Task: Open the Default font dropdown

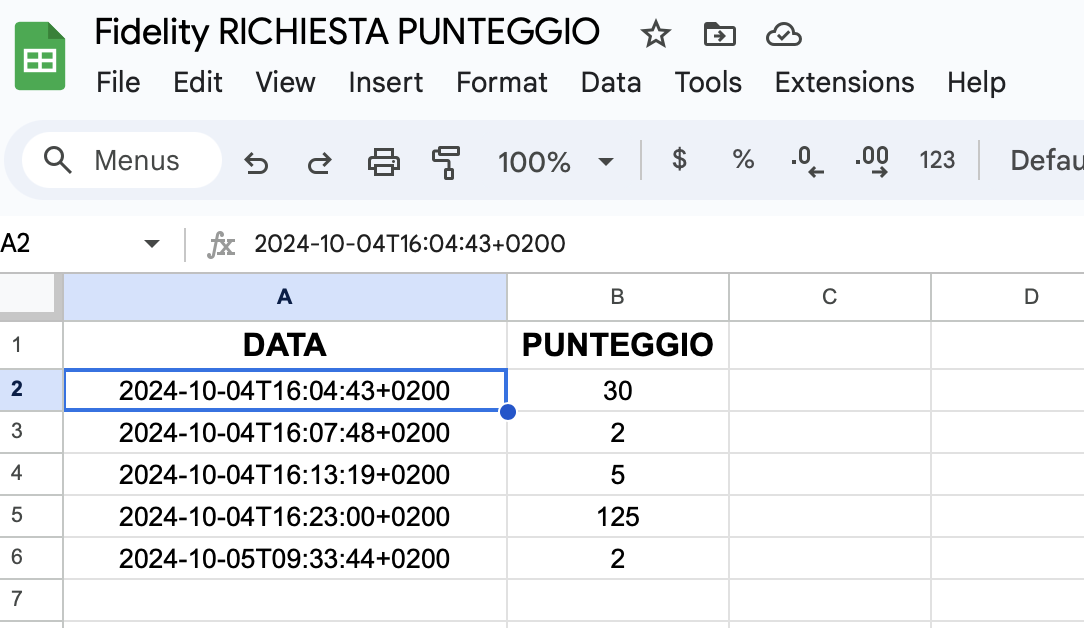Action: click(1047, 160)
